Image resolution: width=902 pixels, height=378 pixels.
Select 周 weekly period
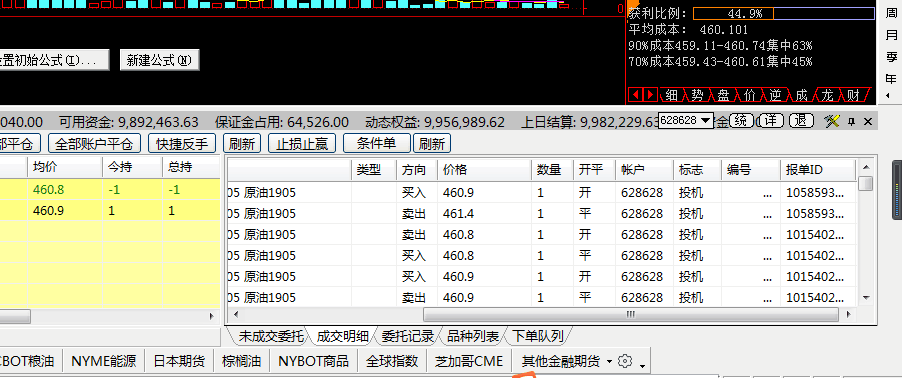(892, 14)
